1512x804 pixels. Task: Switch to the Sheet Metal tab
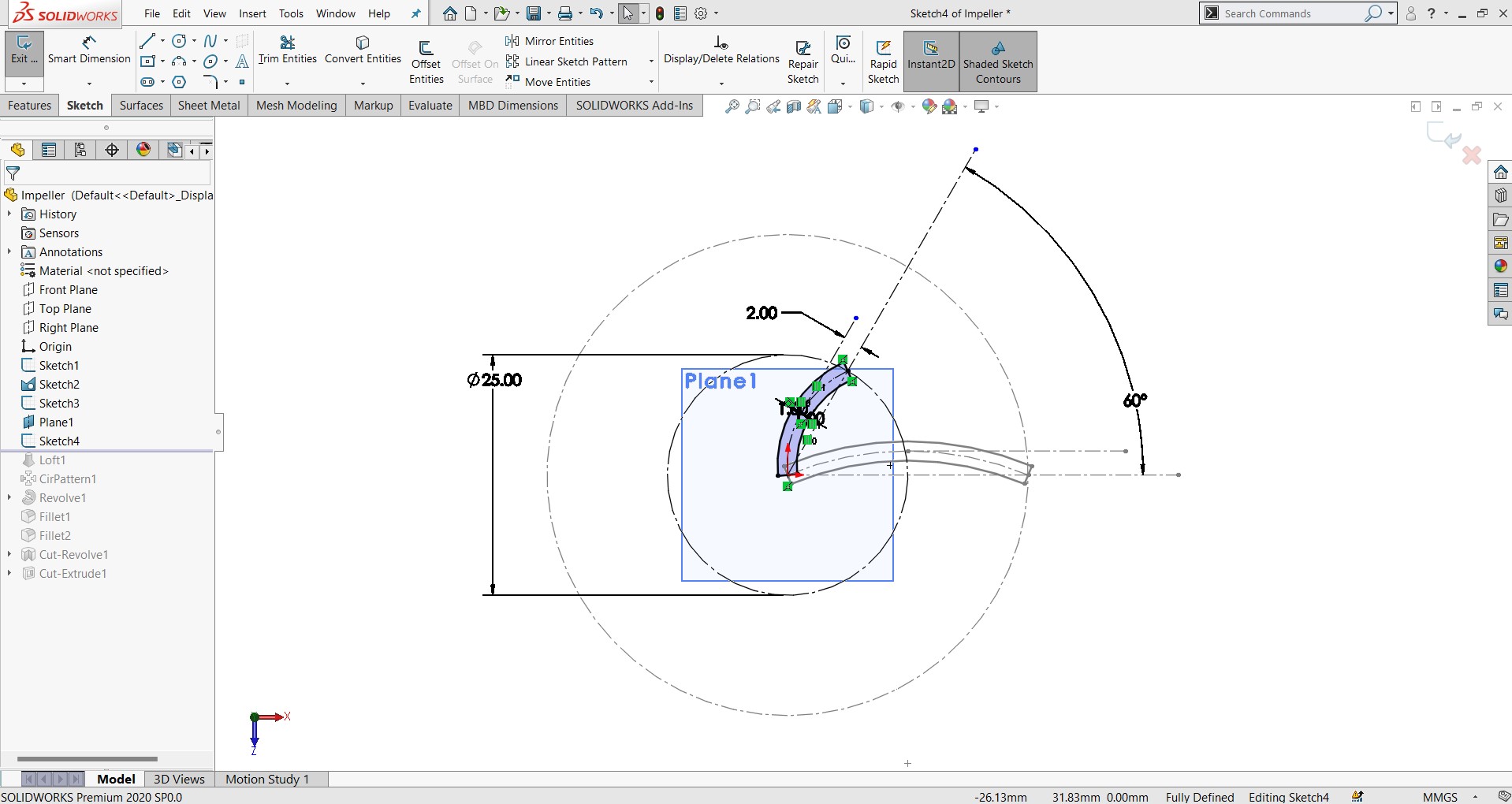pos(209,106)
